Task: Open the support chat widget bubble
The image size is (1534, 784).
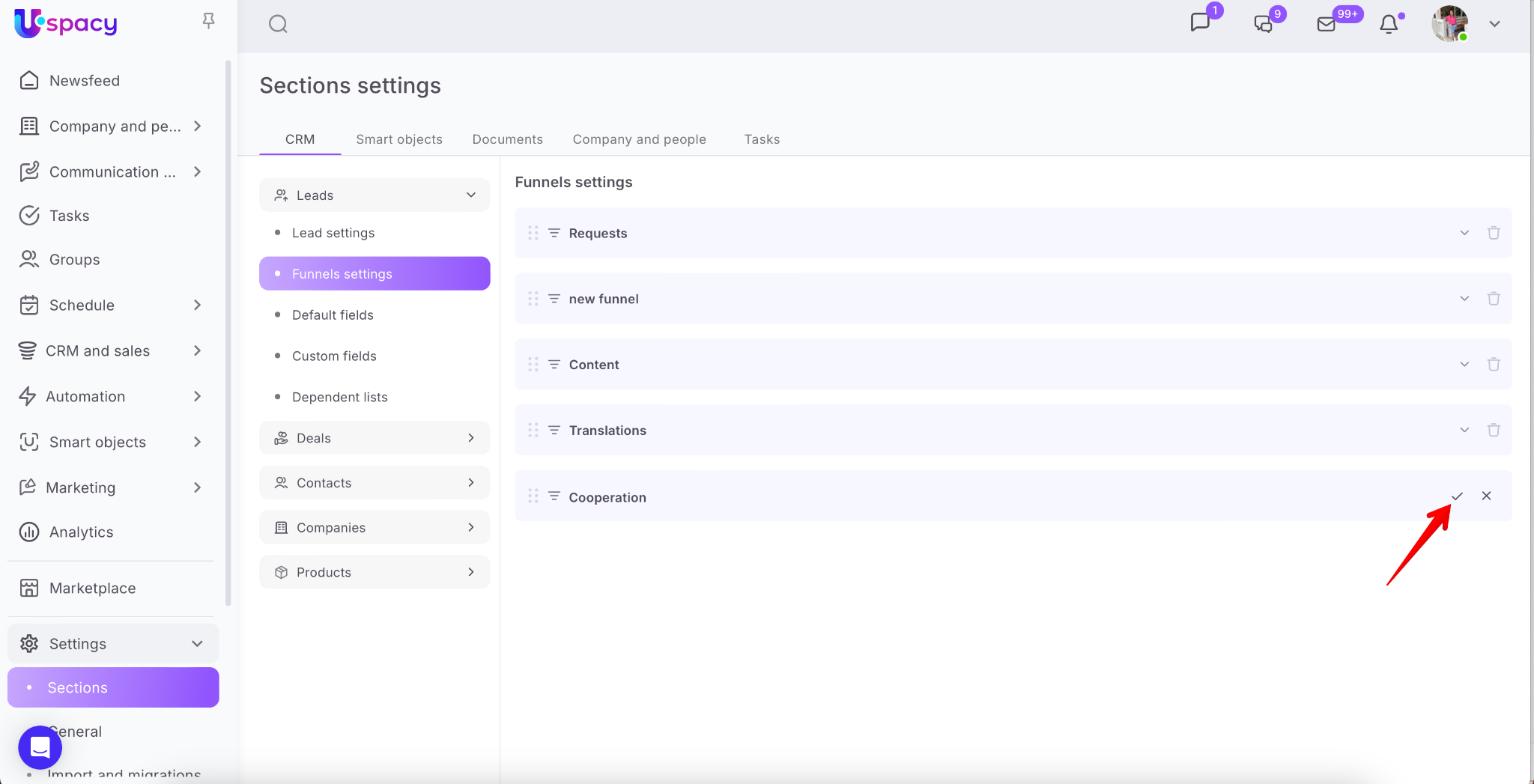Action: coord(40,747)
